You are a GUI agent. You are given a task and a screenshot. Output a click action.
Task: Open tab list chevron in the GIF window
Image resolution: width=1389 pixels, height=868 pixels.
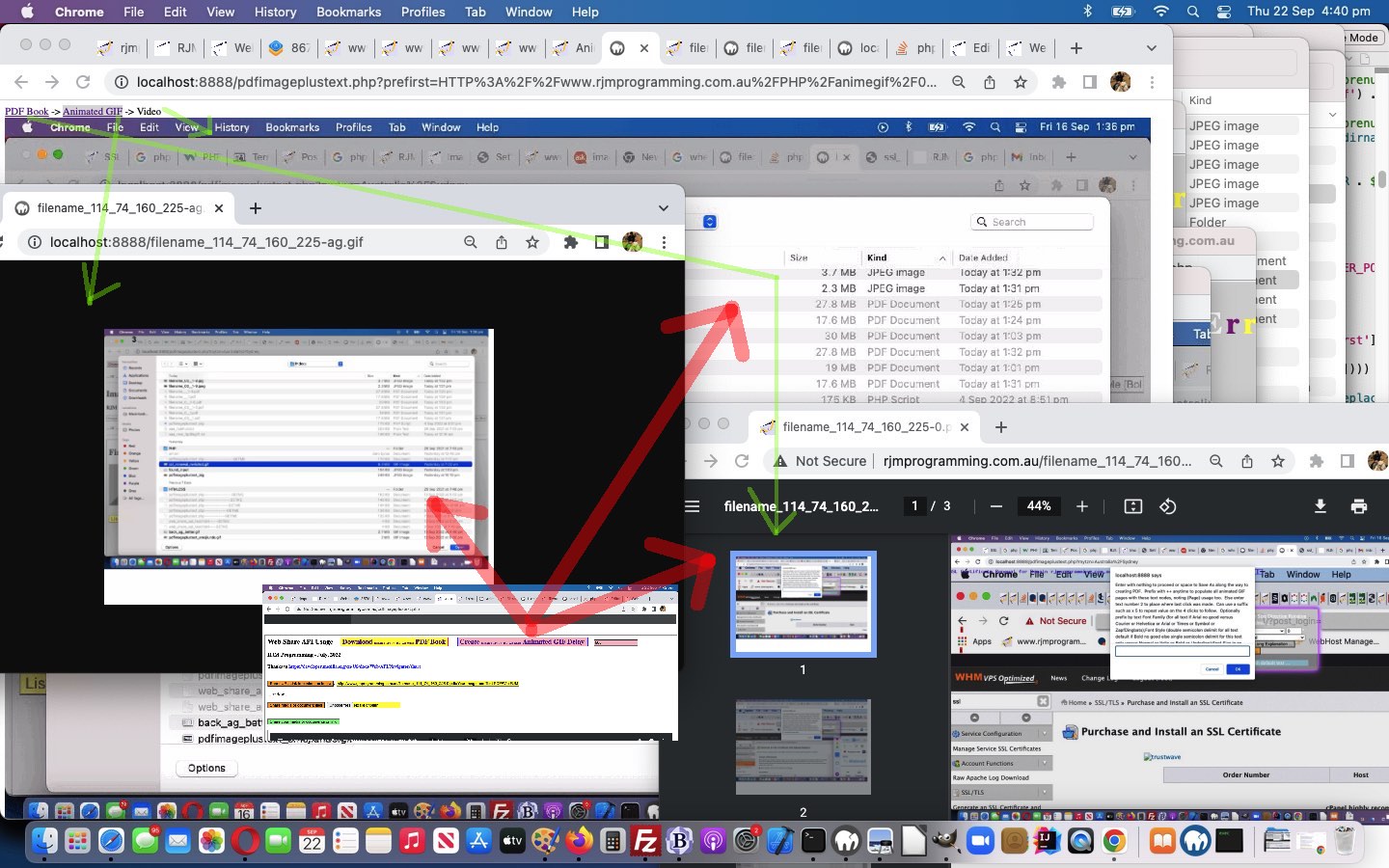pyautogui.click(x=663, y=208)
